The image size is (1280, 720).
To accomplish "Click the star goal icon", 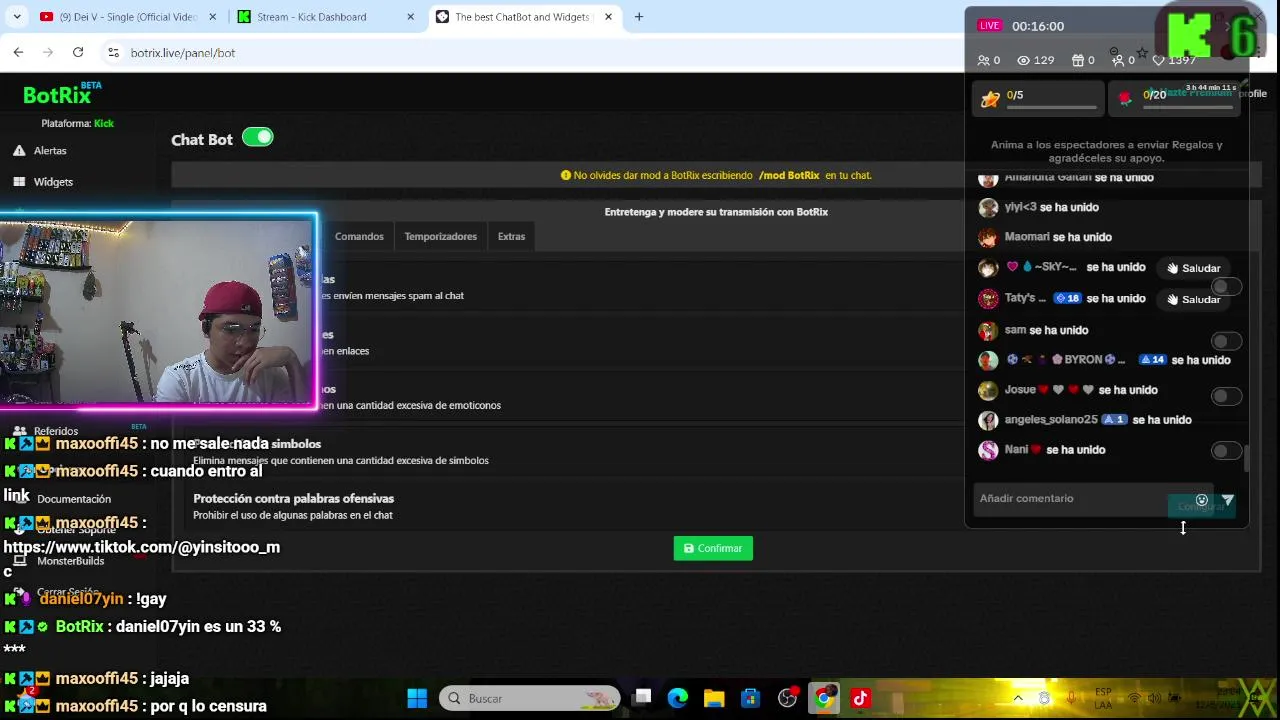I will [x=990, y=98].
